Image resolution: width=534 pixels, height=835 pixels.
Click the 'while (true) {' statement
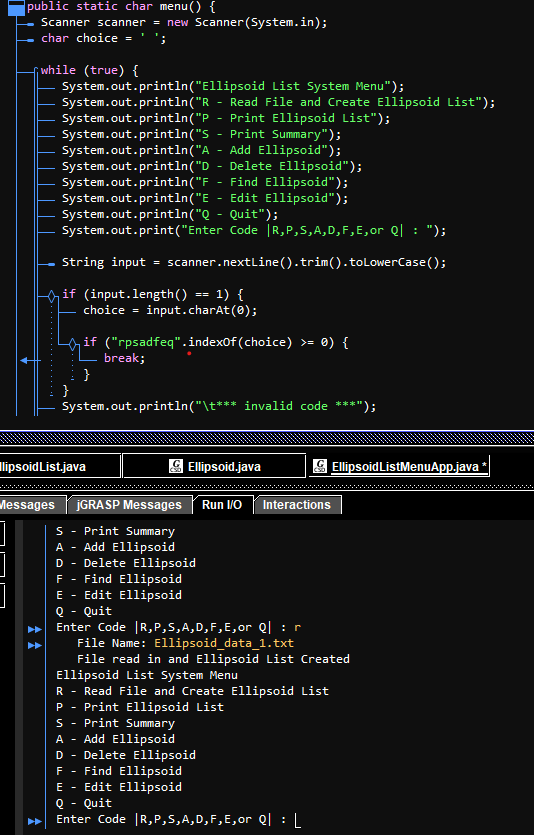tap(89, 70)
